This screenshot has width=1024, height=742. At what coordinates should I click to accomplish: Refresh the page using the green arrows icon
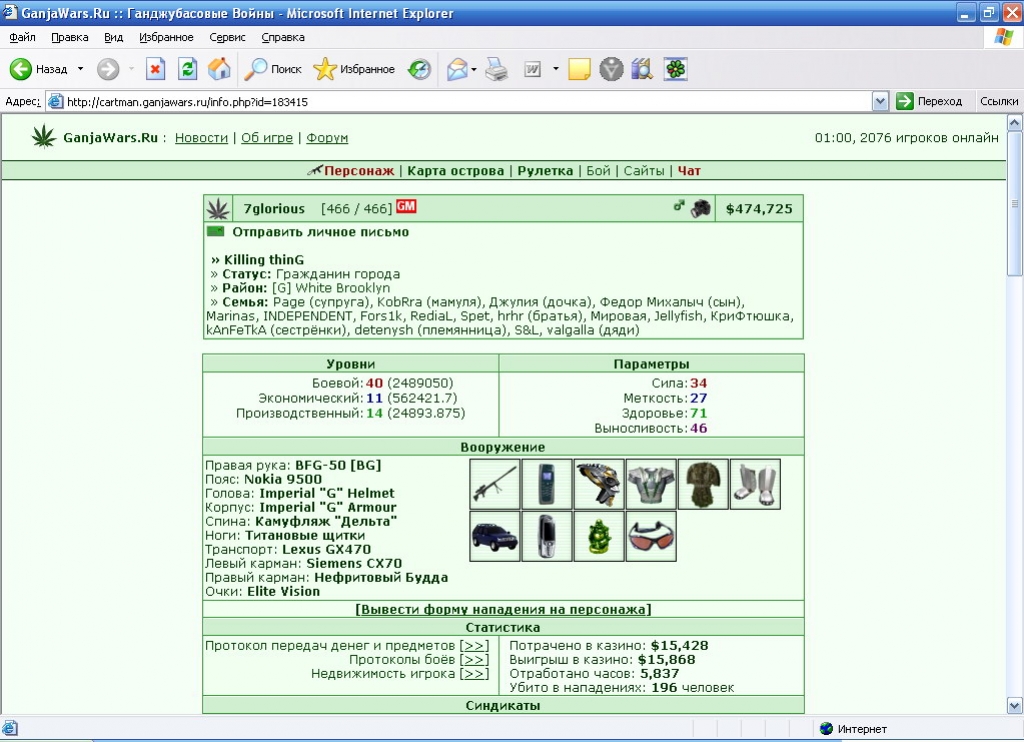click(187, 69)
